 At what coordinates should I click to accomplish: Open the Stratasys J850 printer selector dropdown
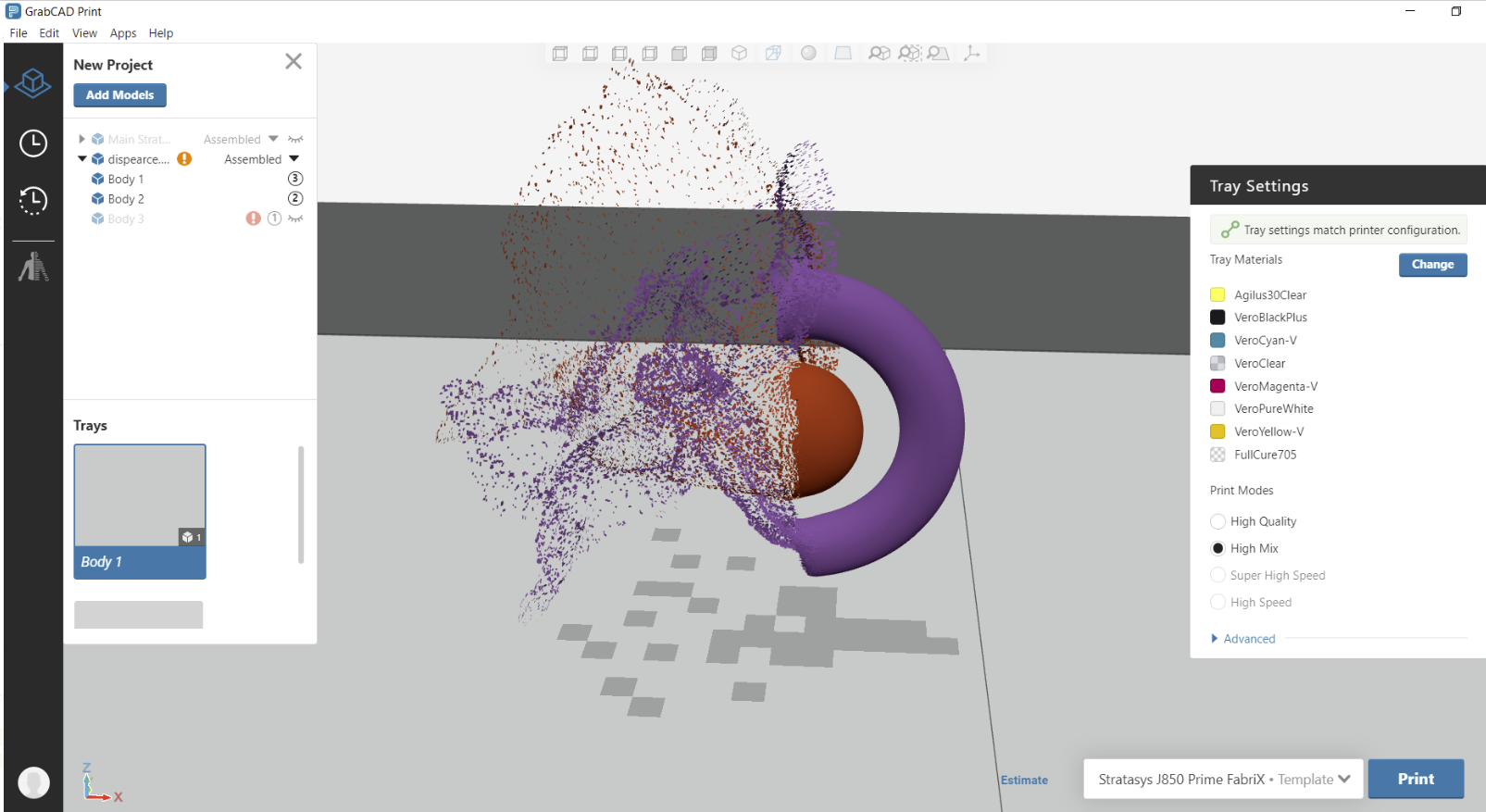coord(1223,779)
